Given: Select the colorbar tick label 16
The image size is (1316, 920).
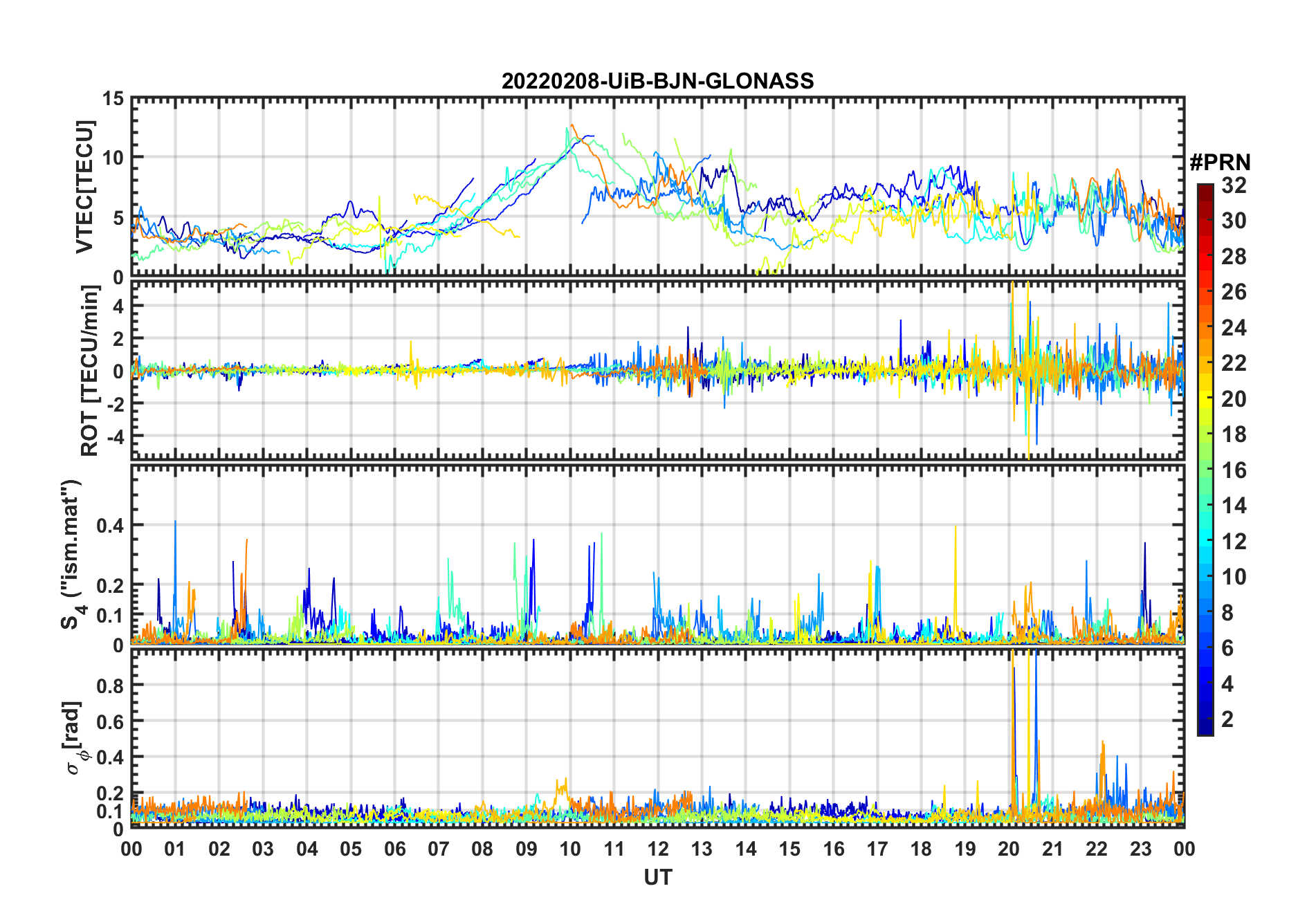Looking at the screenshot, I should 1234,470.
